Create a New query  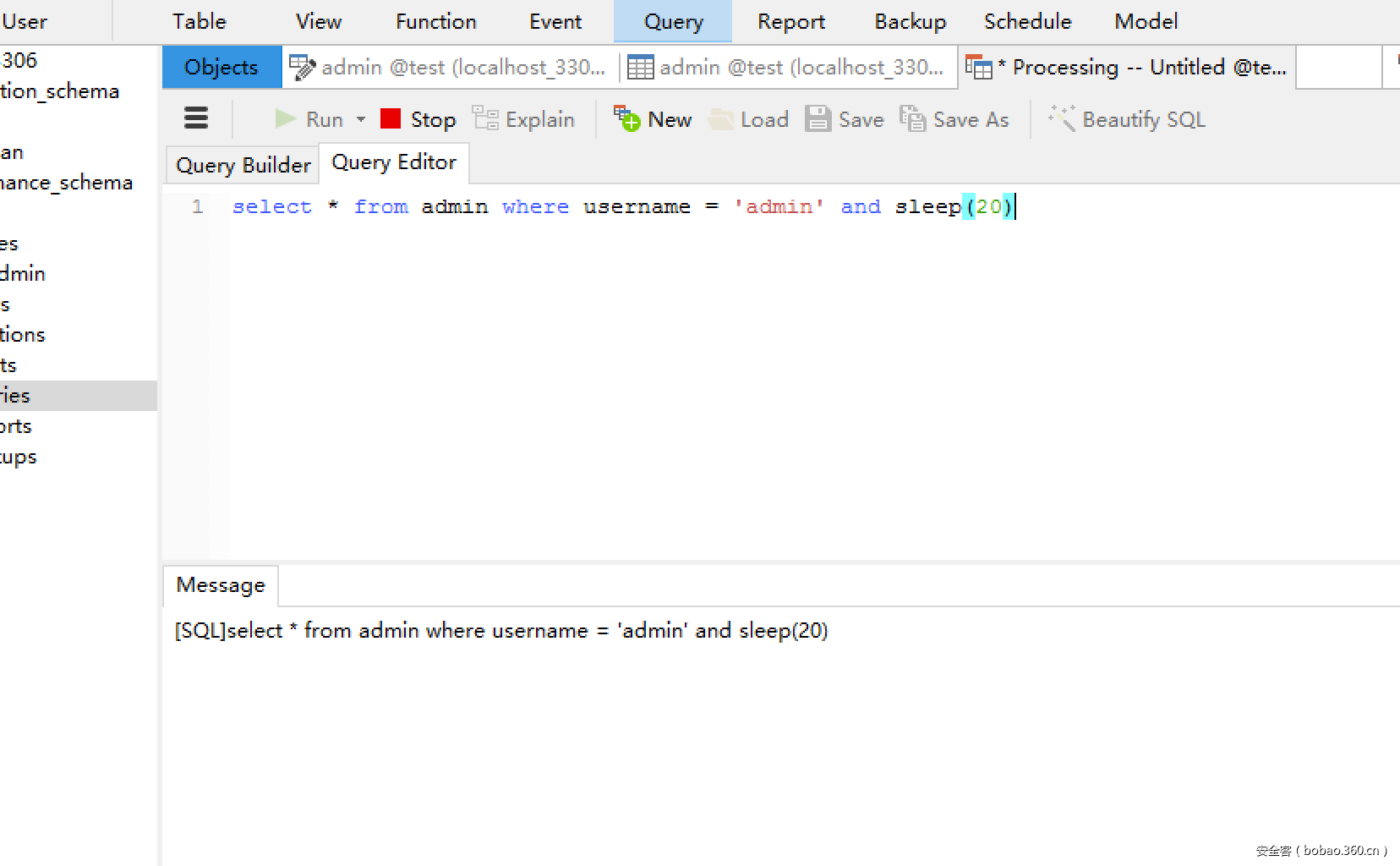pos(652,119)
